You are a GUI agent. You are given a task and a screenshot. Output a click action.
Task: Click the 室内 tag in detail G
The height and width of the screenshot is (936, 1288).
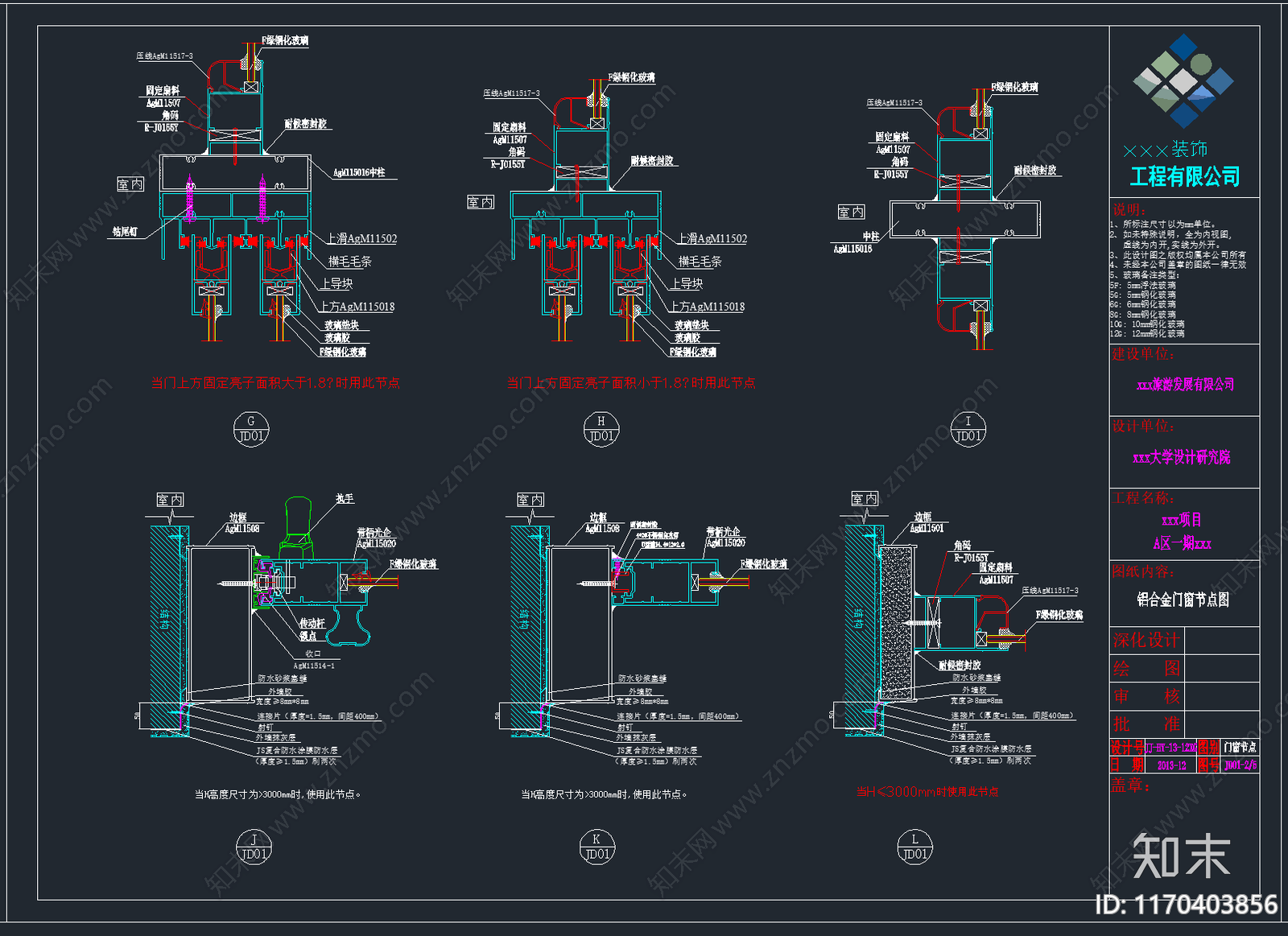(130, 184)
